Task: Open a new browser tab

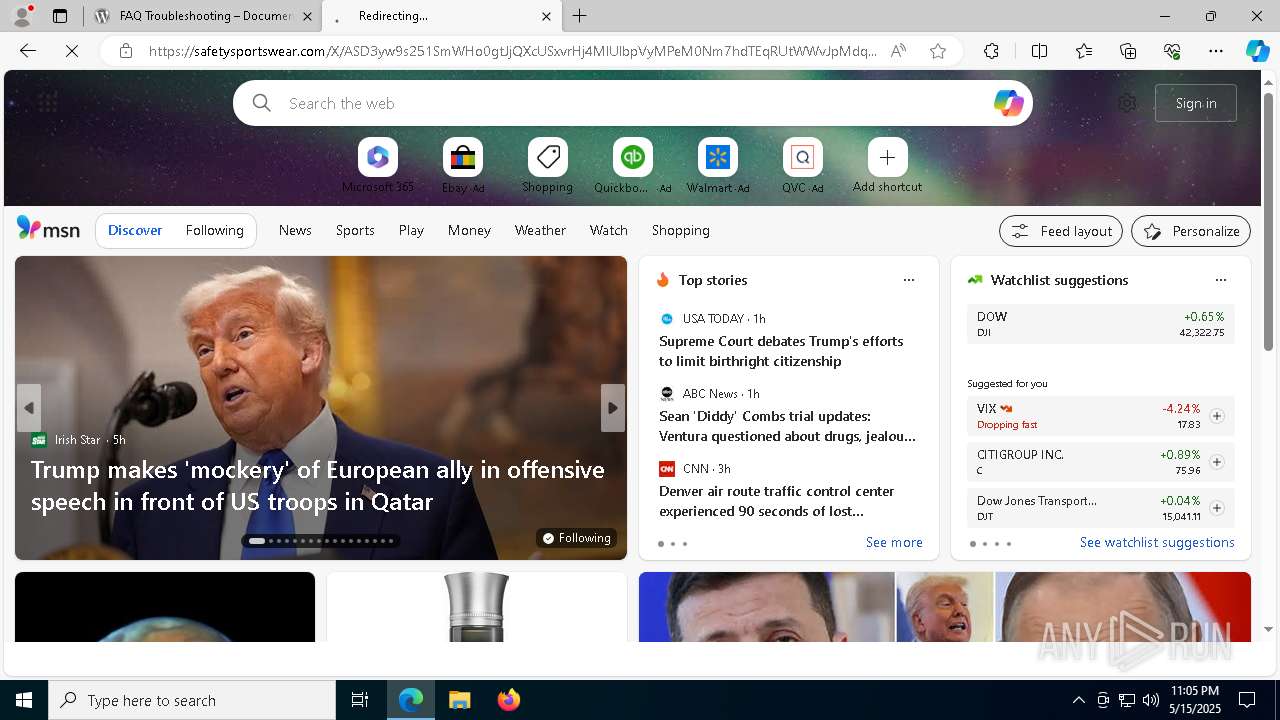Action: click(x=580, y=16)
